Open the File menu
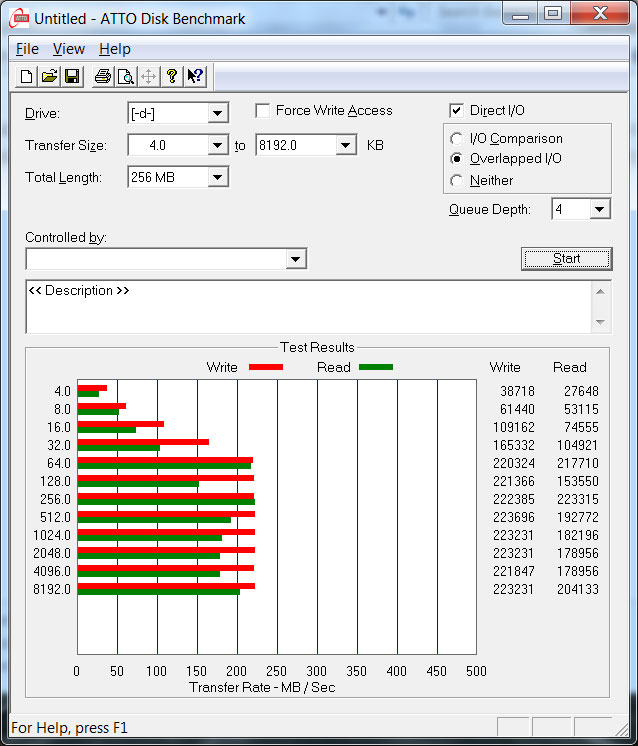Image resolution: width=638 pixels, height=746 pixels. 27,49
